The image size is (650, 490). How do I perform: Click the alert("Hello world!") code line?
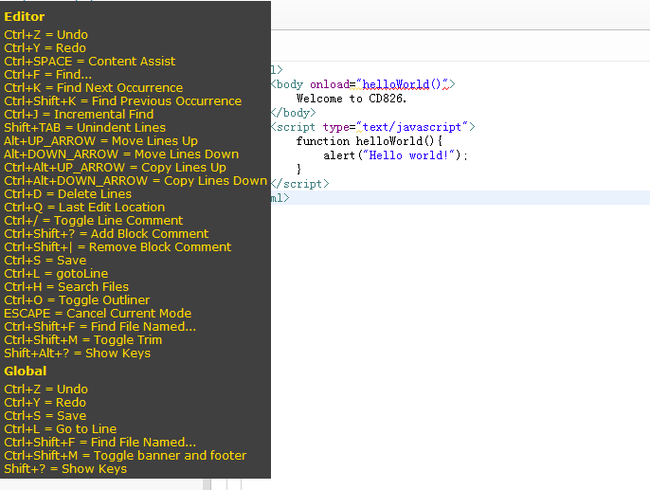(x=395, y=155)
